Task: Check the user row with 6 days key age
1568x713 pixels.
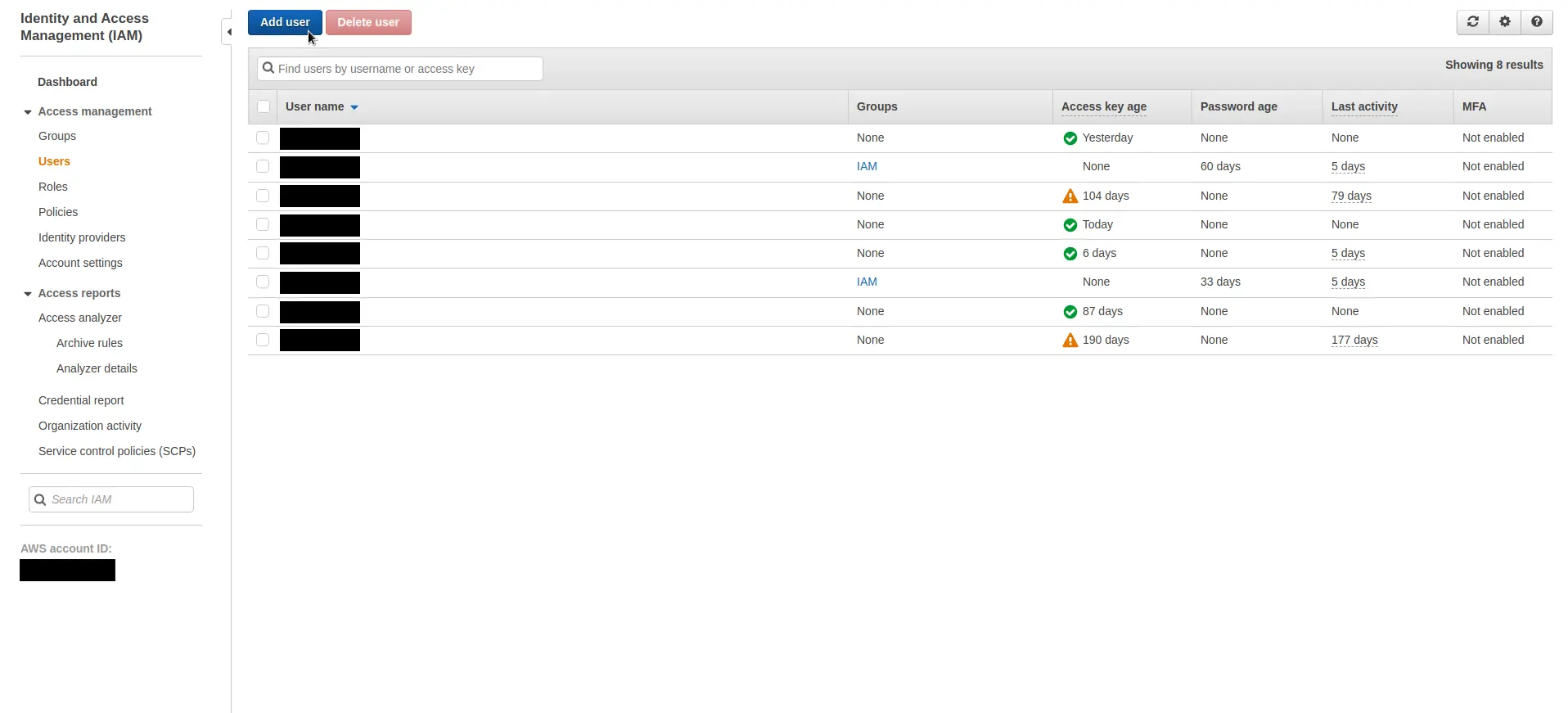Action: pos(263,253)
